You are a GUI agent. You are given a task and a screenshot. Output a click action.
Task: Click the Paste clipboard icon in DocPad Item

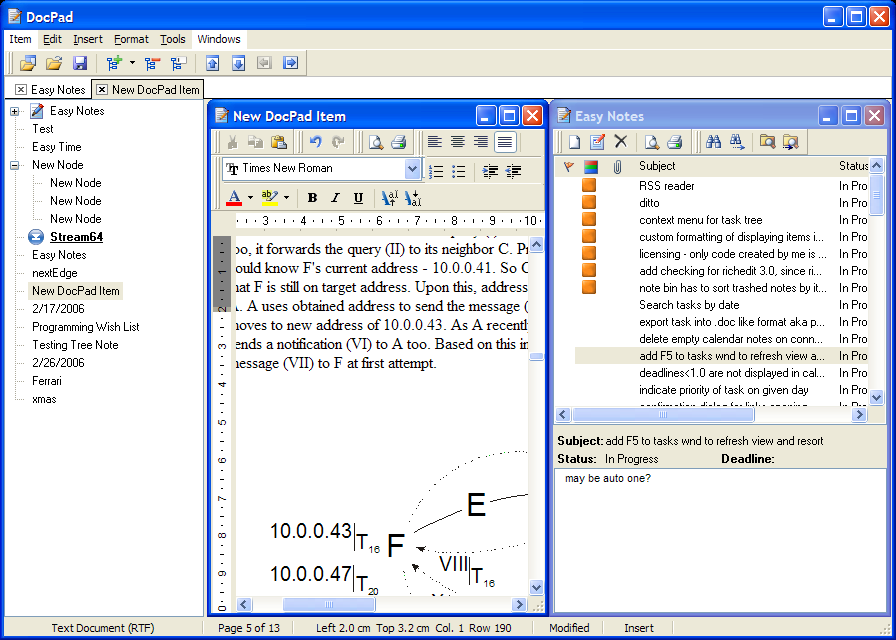point(278,142)
